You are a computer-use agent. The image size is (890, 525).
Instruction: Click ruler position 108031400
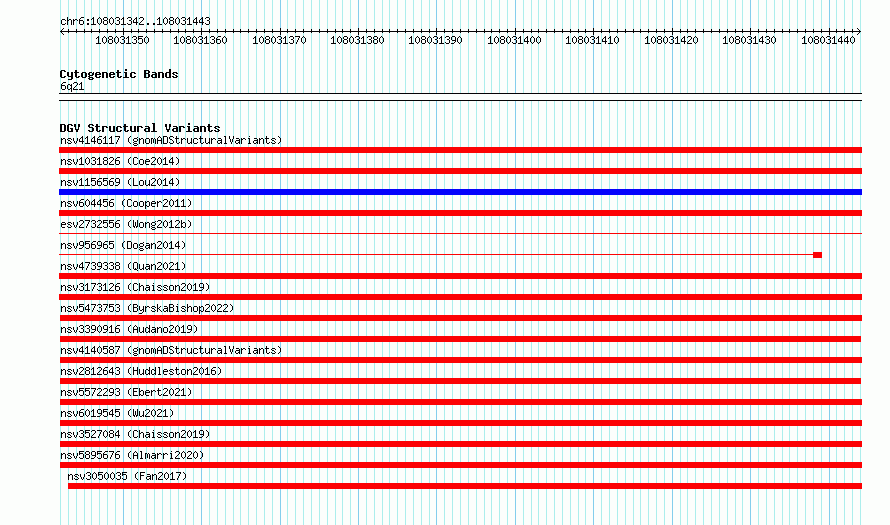pyautogui.click(x=514, y=40)
